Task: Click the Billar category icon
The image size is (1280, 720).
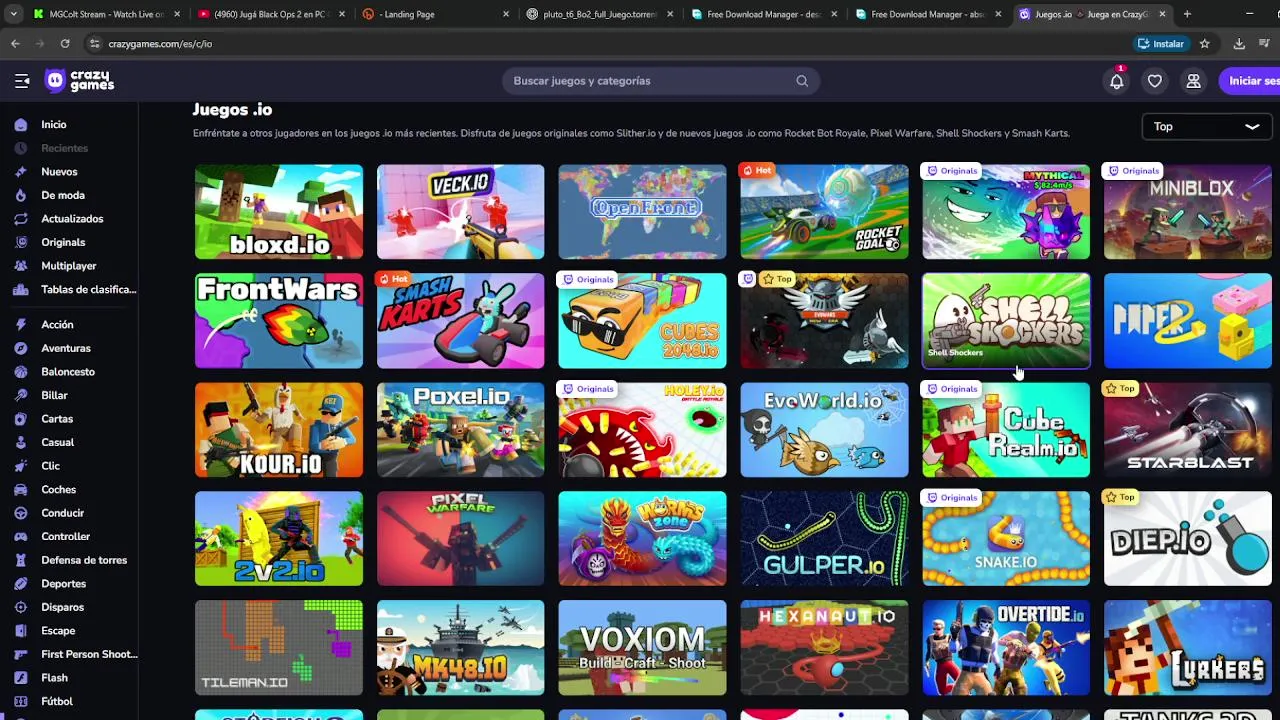Action: 20,395
